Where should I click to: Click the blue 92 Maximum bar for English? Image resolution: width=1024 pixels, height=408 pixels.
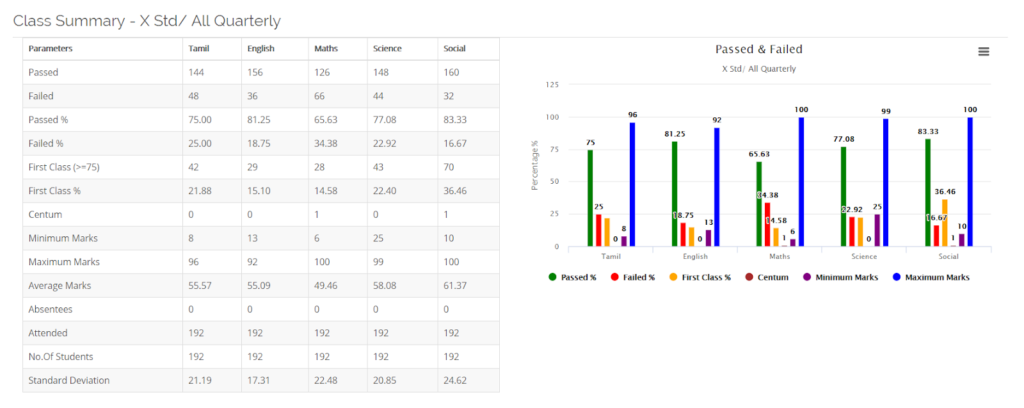[x=715, y=187]
